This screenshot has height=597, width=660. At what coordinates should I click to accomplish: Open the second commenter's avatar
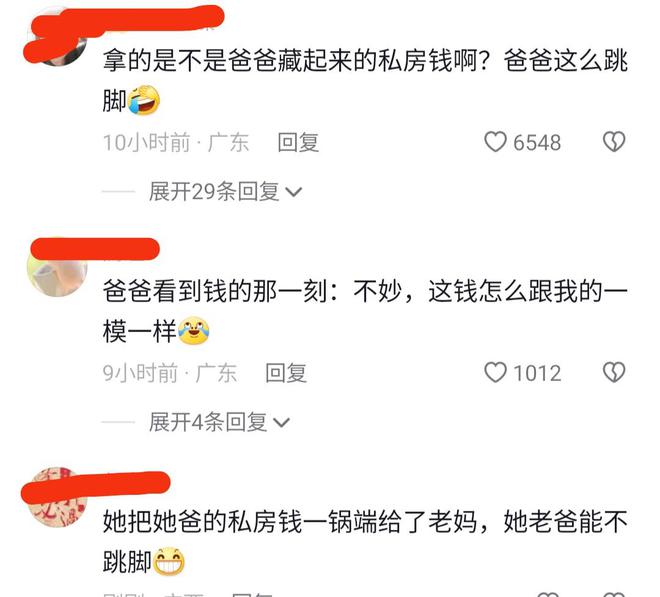(57, 269)
